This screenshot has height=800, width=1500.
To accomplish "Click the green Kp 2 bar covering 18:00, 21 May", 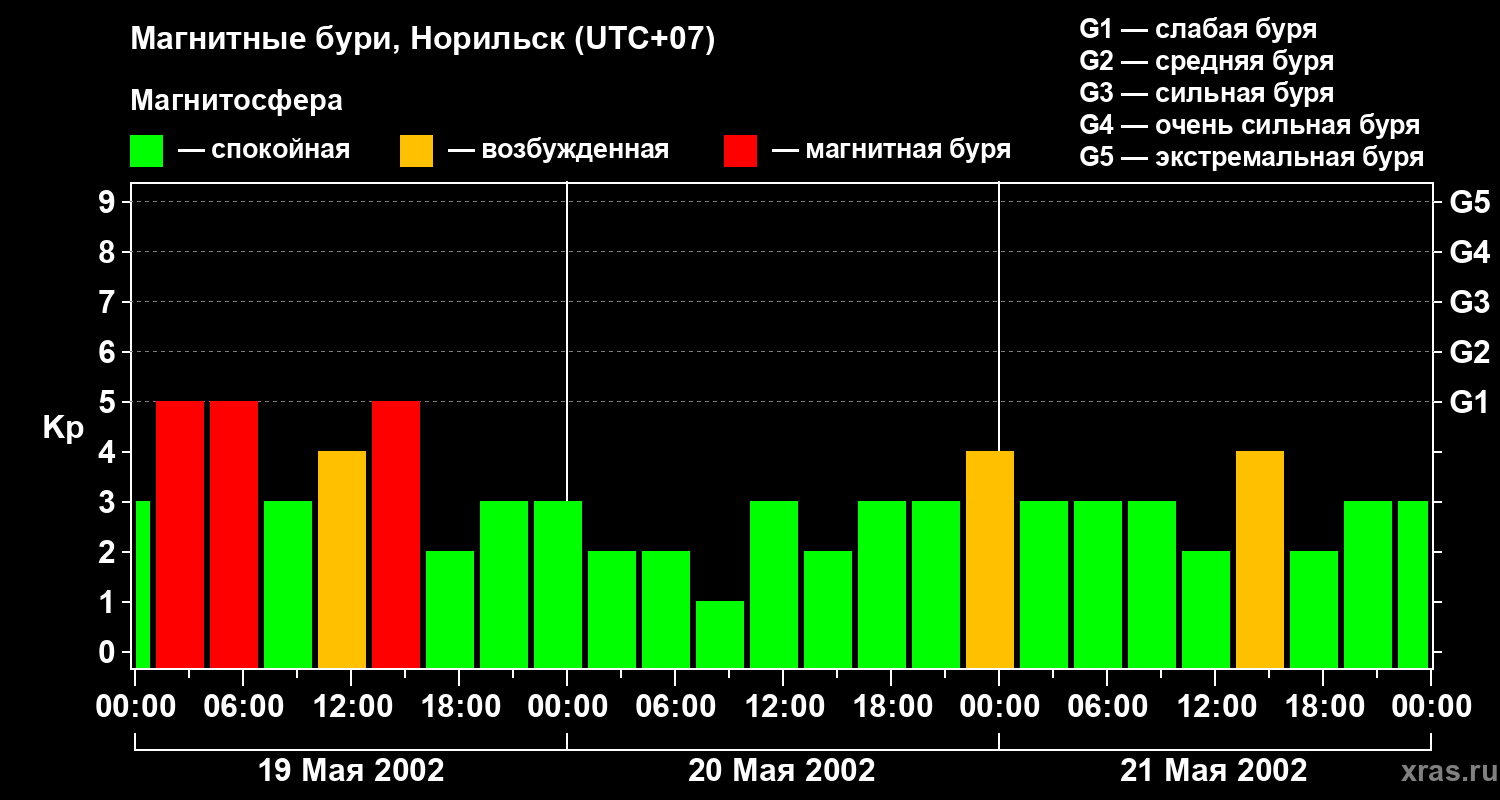I will pos(1314,610).
